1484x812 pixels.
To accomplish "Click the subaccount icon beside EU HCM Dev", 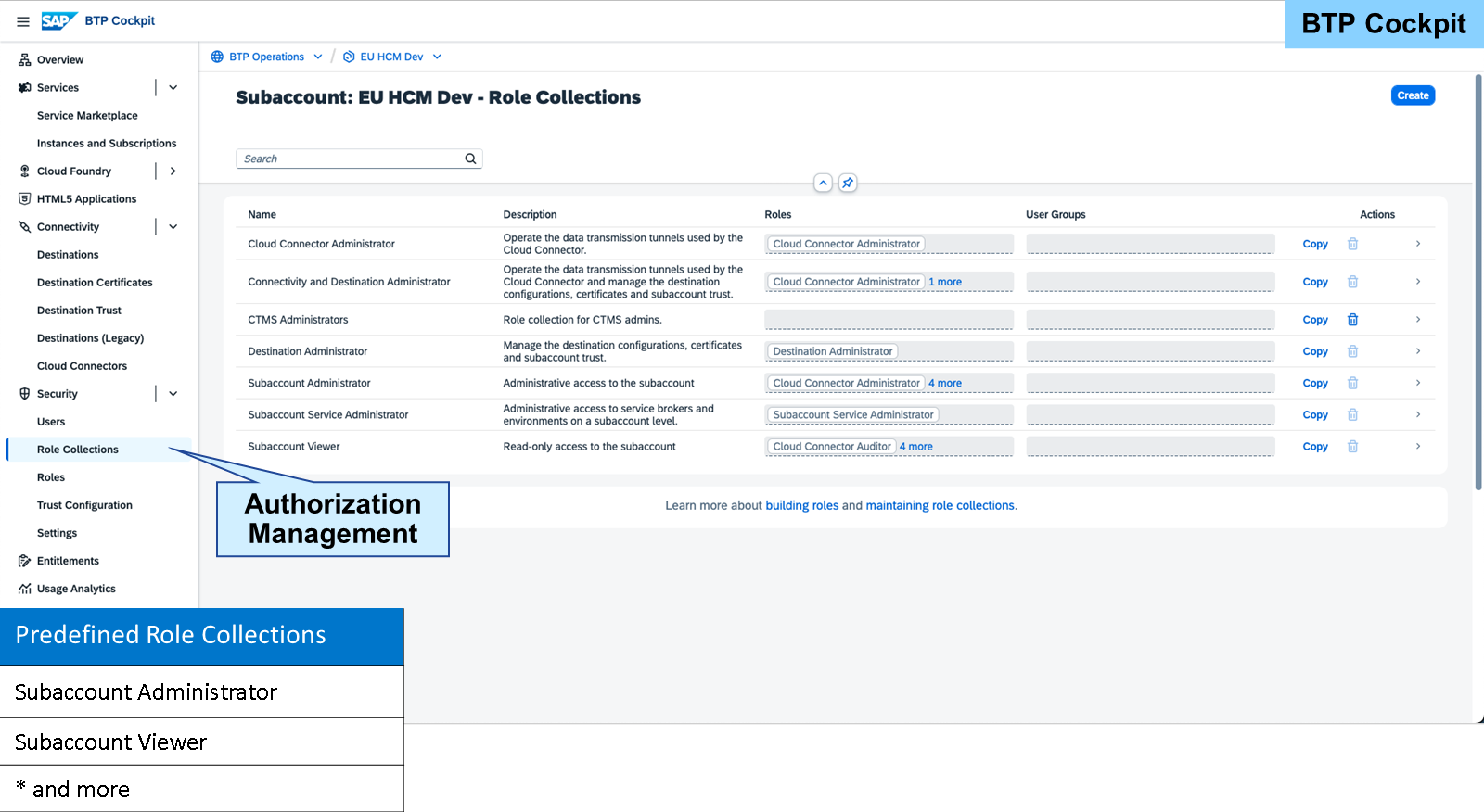I will pyautogui.click(x=349, y=57).
